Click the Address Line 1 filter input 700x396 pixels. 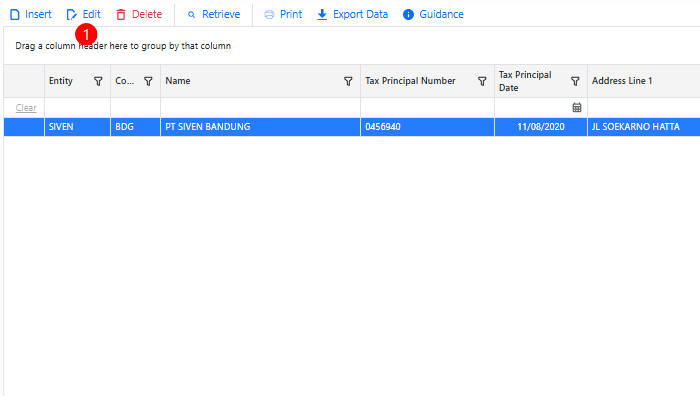pyautogui.click(x=644, y=108)
